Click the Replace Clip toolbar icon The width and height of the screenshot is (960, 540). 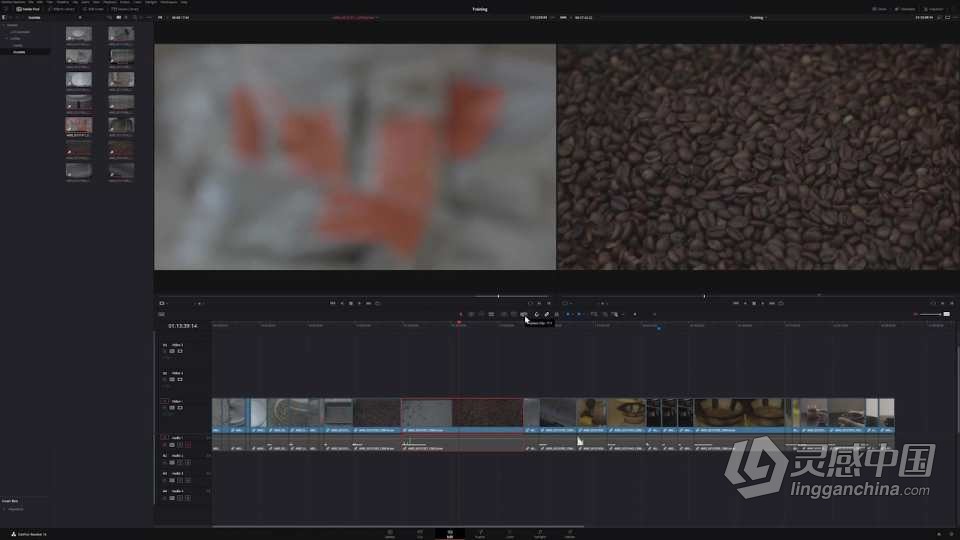coord(523,314)
